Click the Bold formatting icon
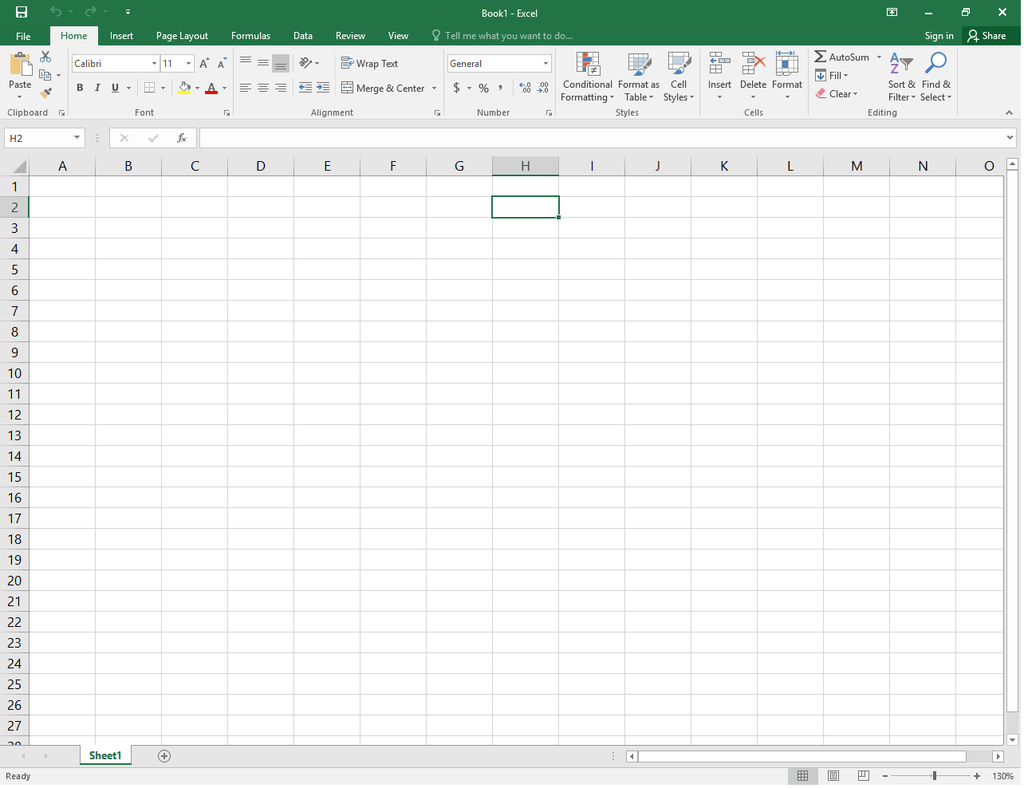The image size is (1024, 788). point(79,87)
